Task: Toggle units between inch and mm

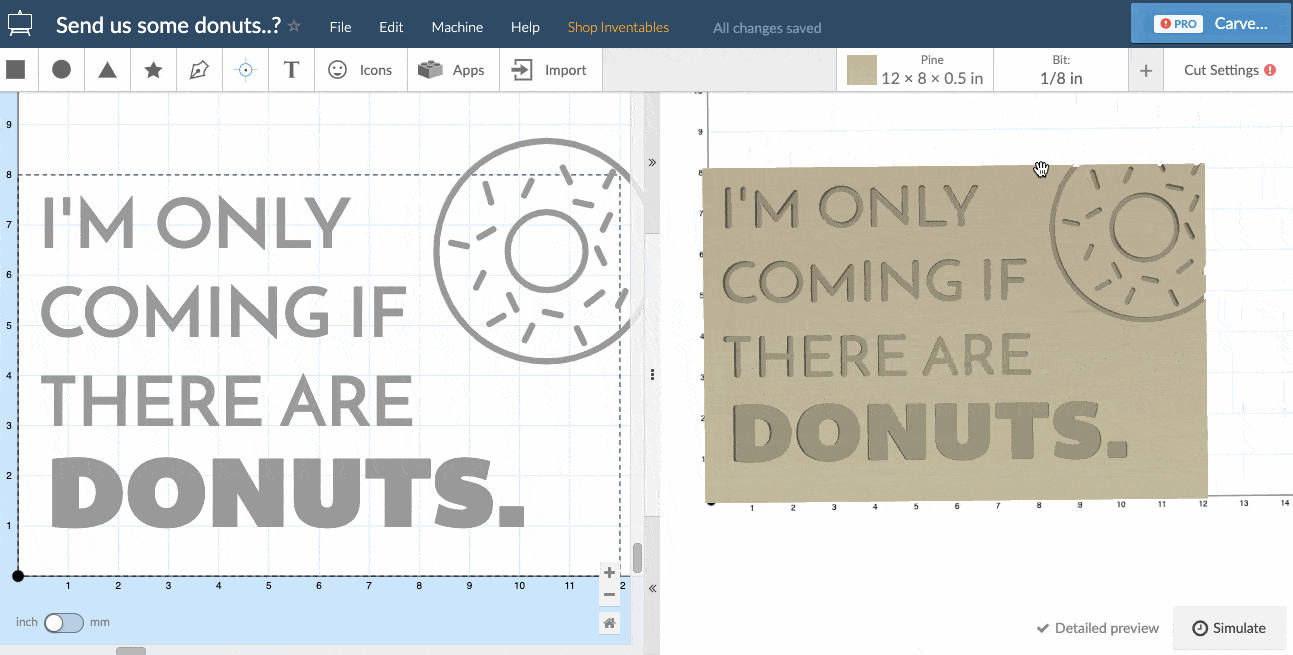Action: point(64,622)
